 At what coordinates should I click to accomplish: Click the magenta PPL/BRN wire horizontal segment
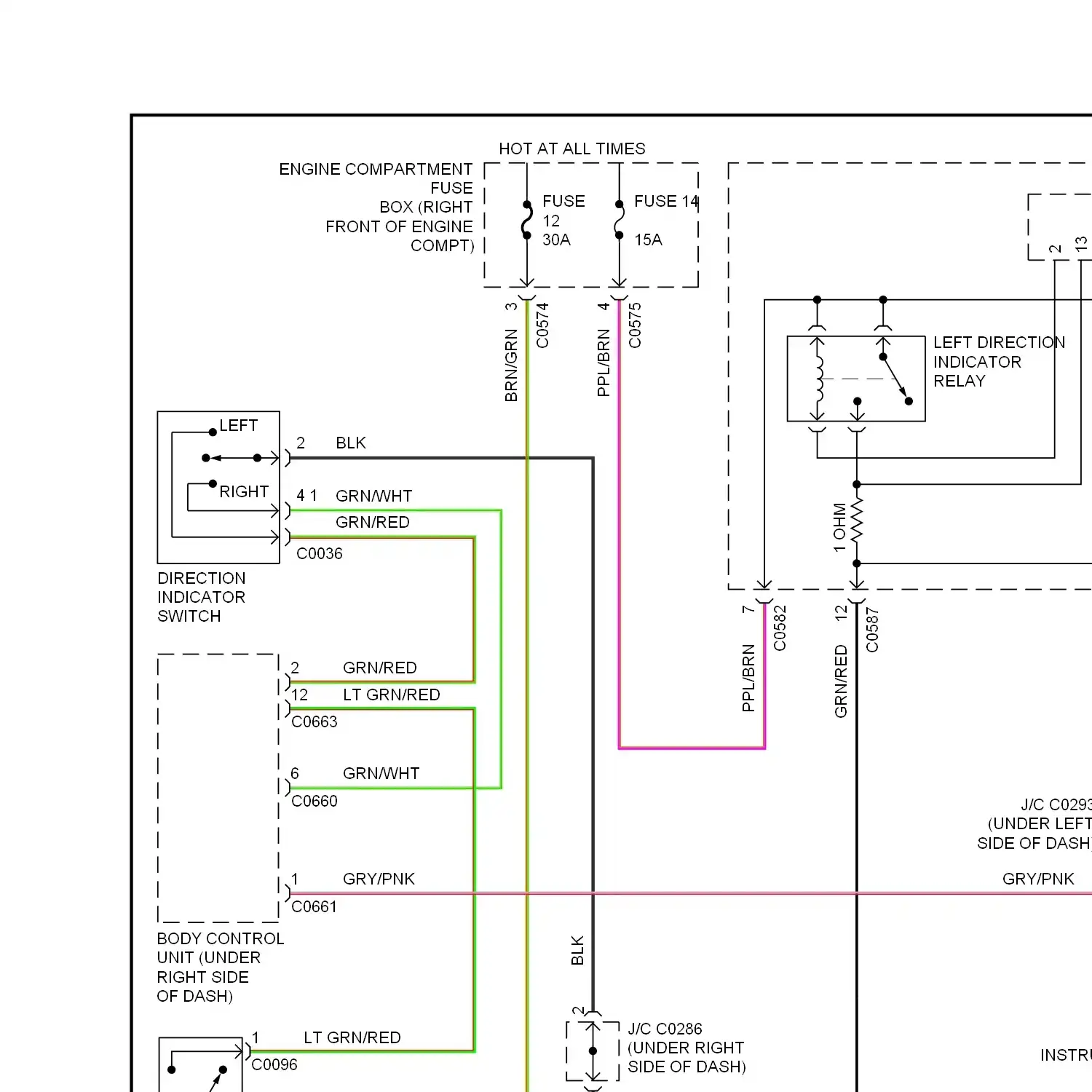pyautogui.click(x=692, y=748)
